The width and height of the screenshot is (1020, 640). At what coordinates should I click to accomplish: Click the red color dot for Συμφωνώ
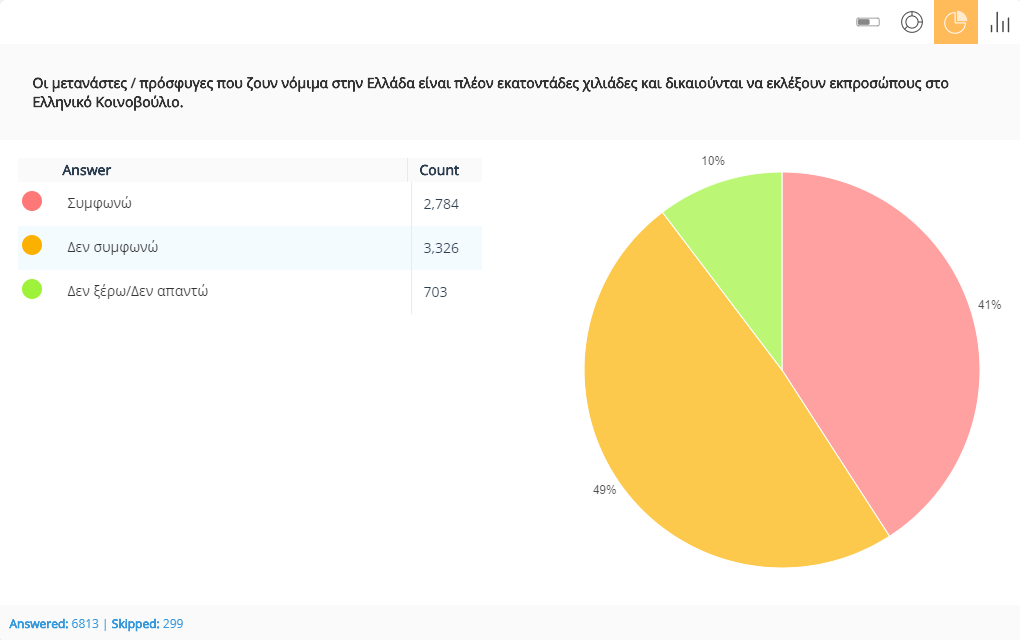point(32,202)
